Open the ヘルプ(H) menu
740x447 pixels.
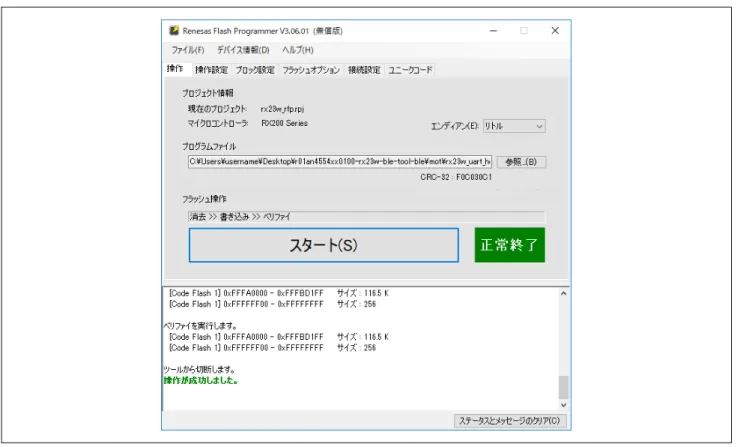click(x=297, y=50)
